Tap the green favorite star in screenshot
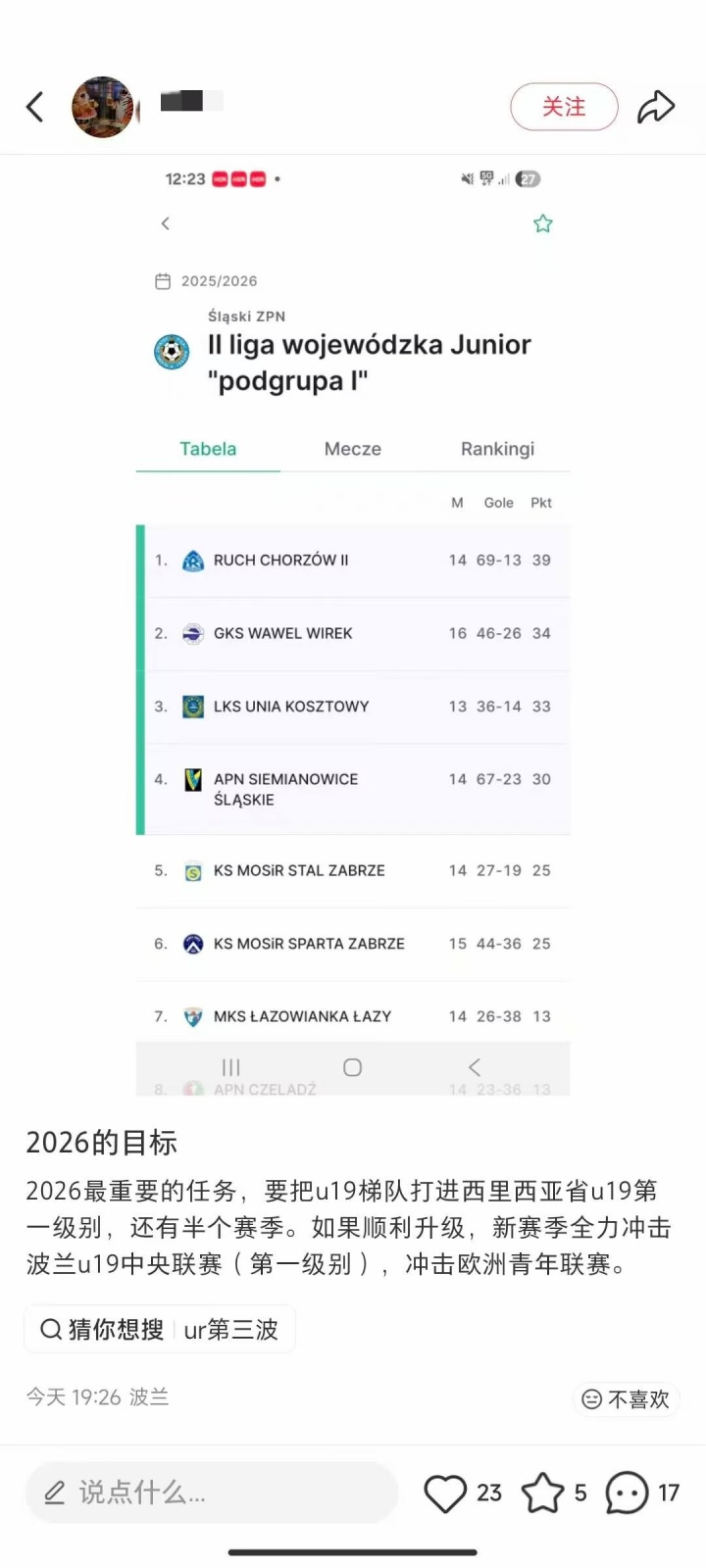Image resolution: width=706 pixels, height=1568 pixels. [x=543, y=224]
